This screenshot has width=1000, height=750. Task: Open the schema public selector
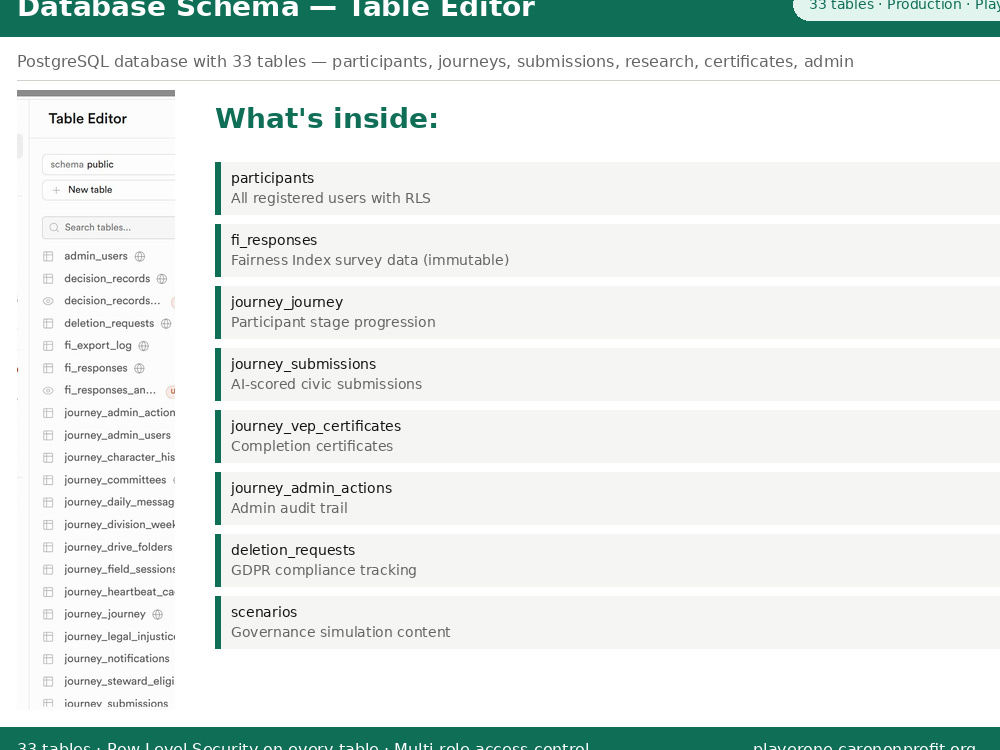108,165
